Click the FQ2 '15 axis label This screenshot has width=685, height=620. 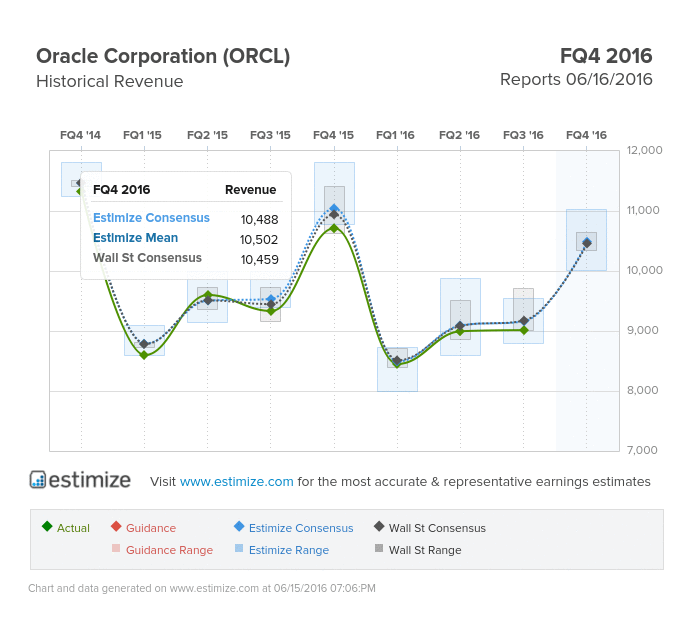coord(208,135)
